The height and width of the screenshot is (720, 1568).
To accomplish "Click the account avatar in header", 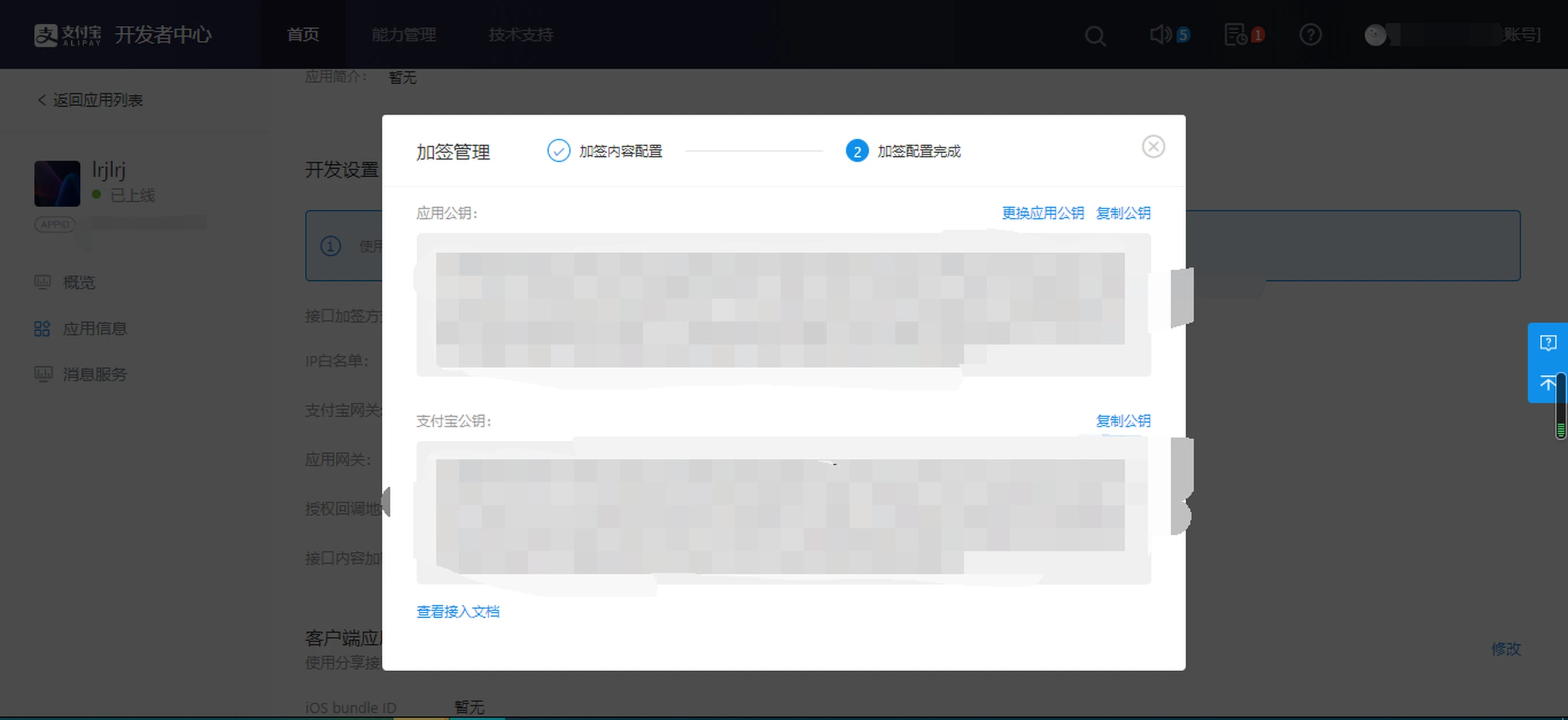I will (x=1375, y=34).
